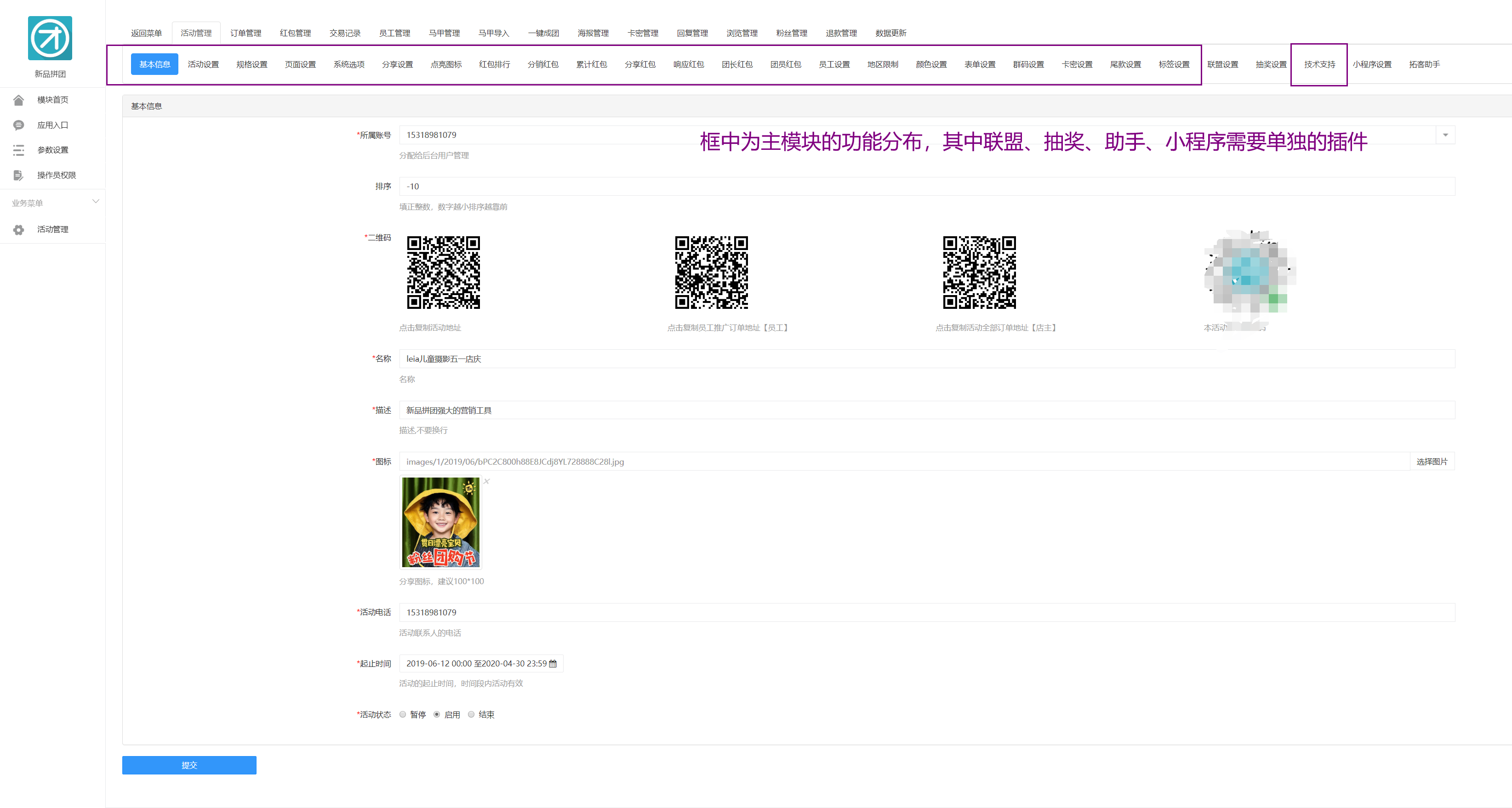This screenshot has width=1512, height=808.
Task: Open the 粉丝管理 tab
Action: [x=791, y=33]
